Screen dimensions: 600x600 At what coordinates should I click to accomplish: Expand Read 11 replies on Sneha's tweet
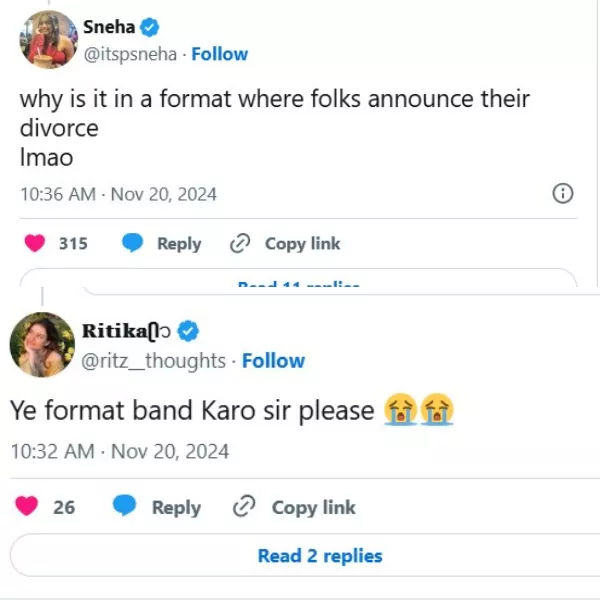pos(298,284)
